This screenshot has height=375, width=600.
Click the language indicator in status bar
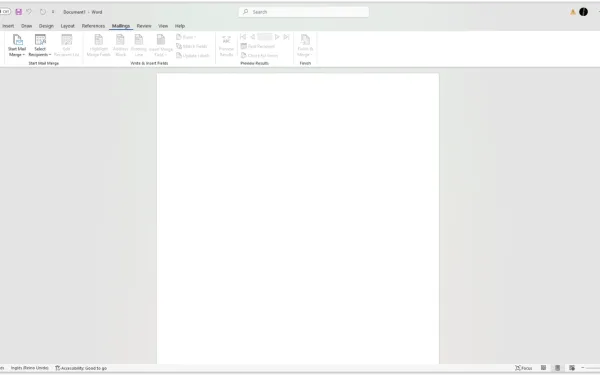tap(29, 368)
